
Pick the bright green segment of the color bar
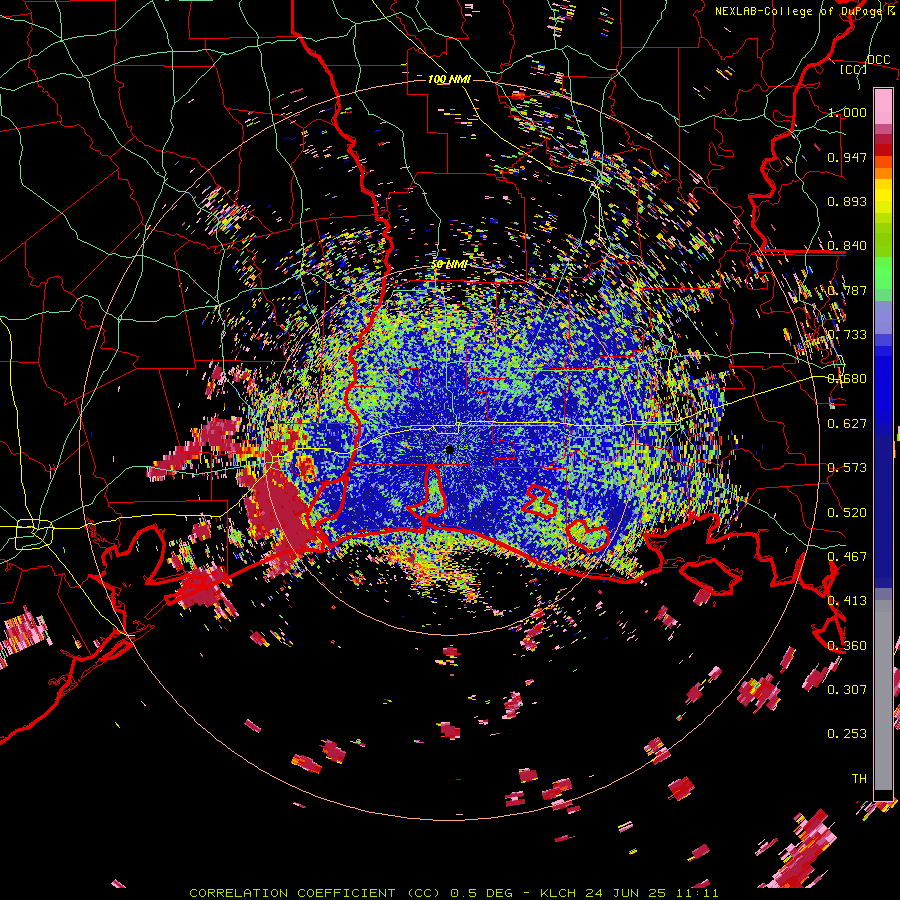[x=883, y=273]
